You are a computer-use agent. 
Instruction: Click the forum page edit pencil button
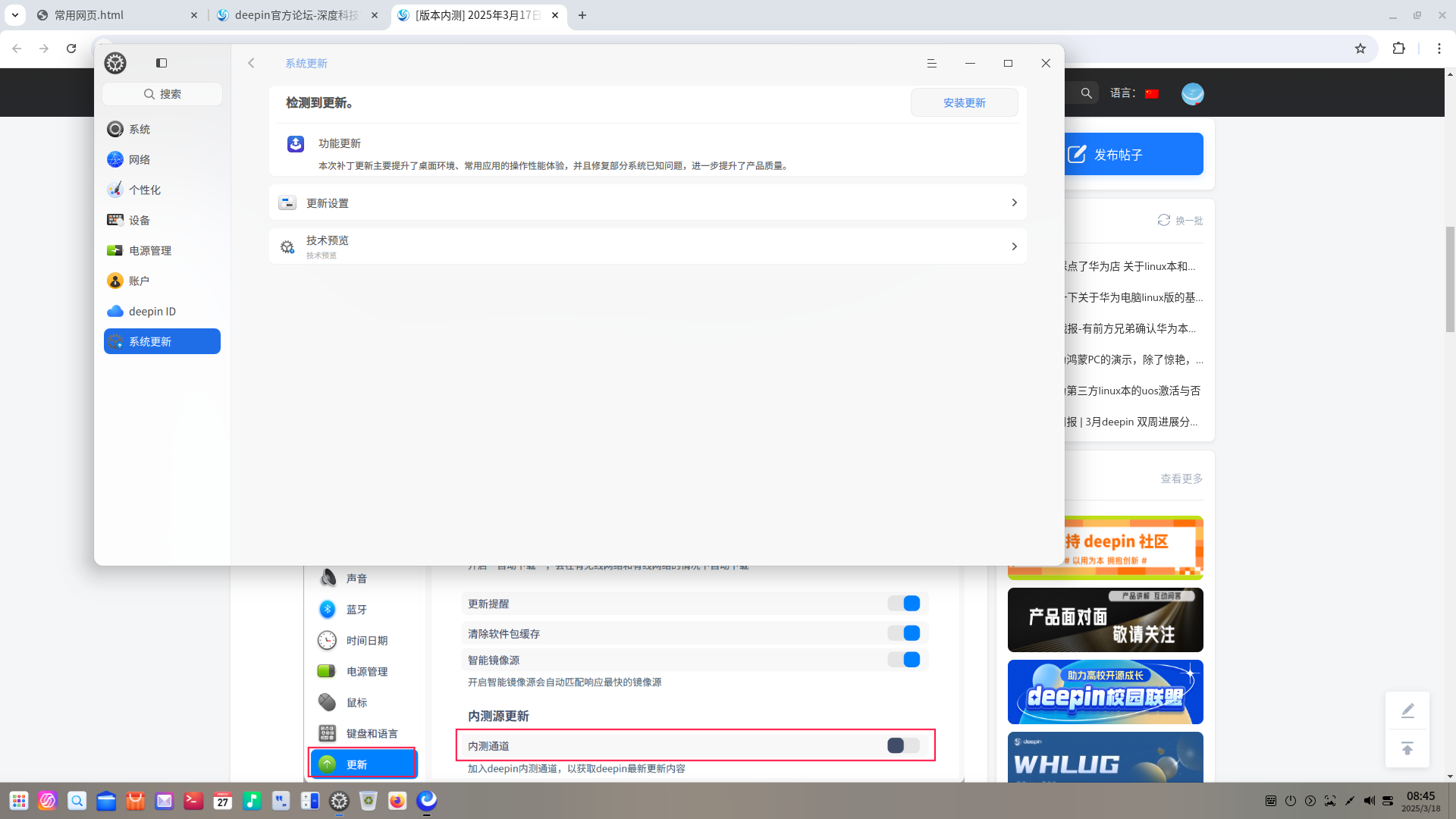pyautogui.click(x=1407, y=711)
